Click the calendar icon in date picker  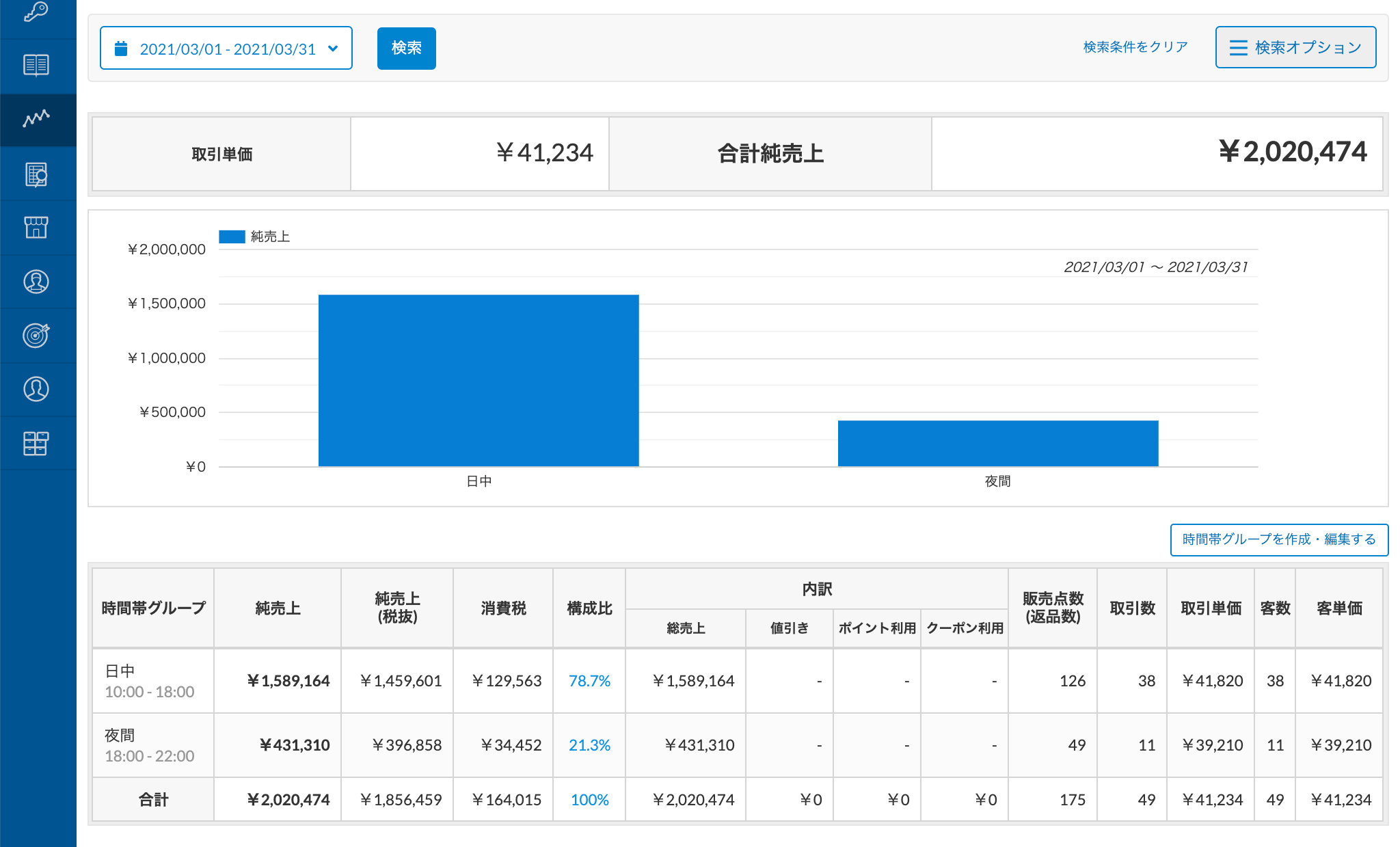121,49
